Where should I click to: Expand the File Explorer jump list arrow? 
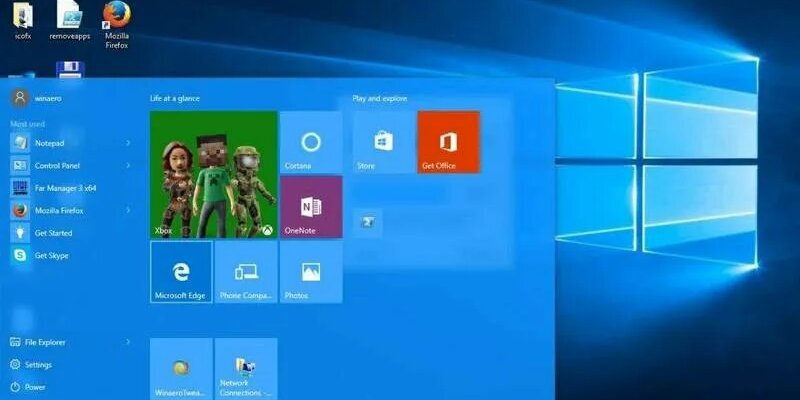pyautogui.click(x=128, y=342)
